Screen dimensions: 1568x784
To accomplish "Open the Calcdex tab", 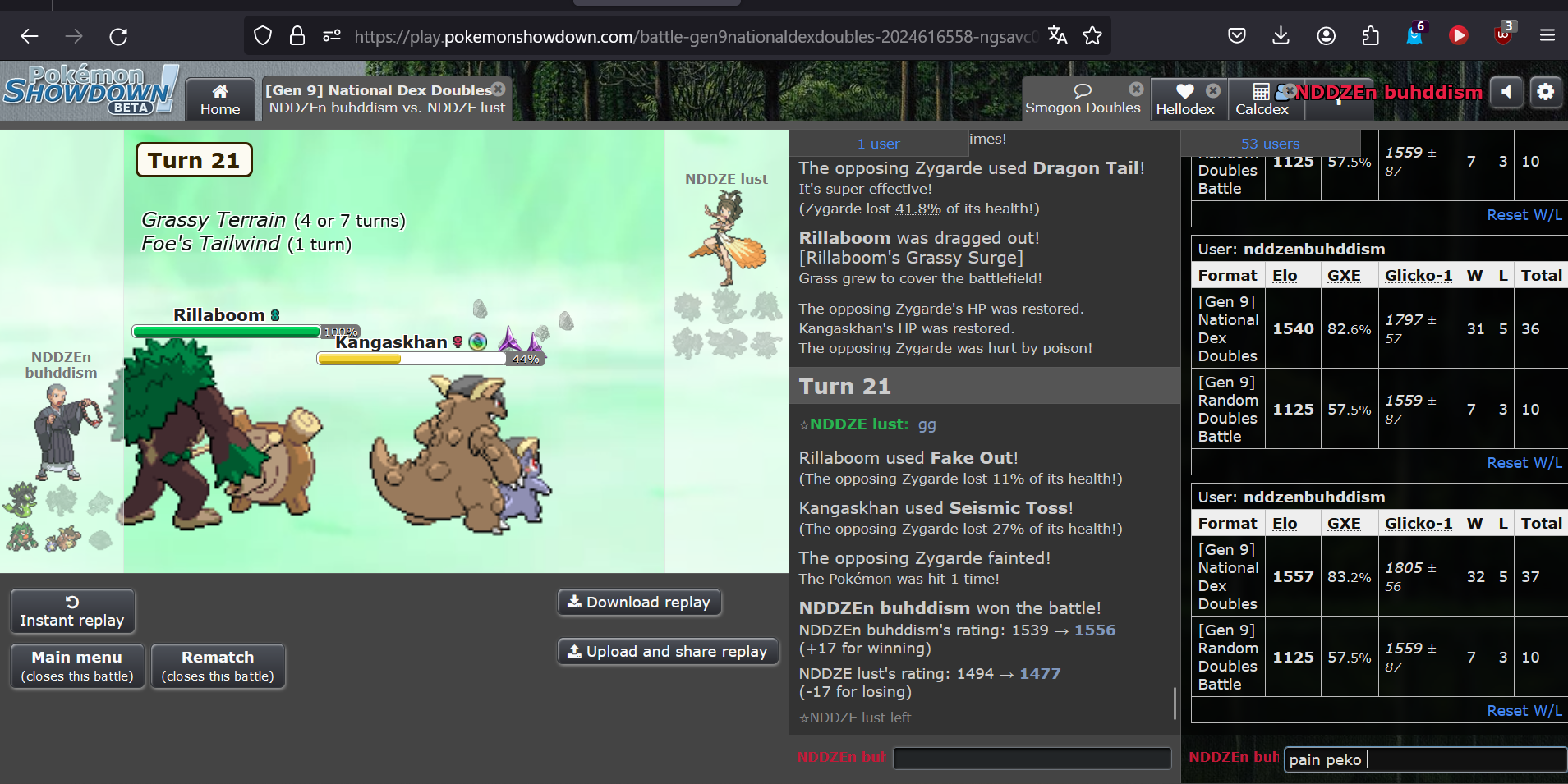I will 1262,100.
